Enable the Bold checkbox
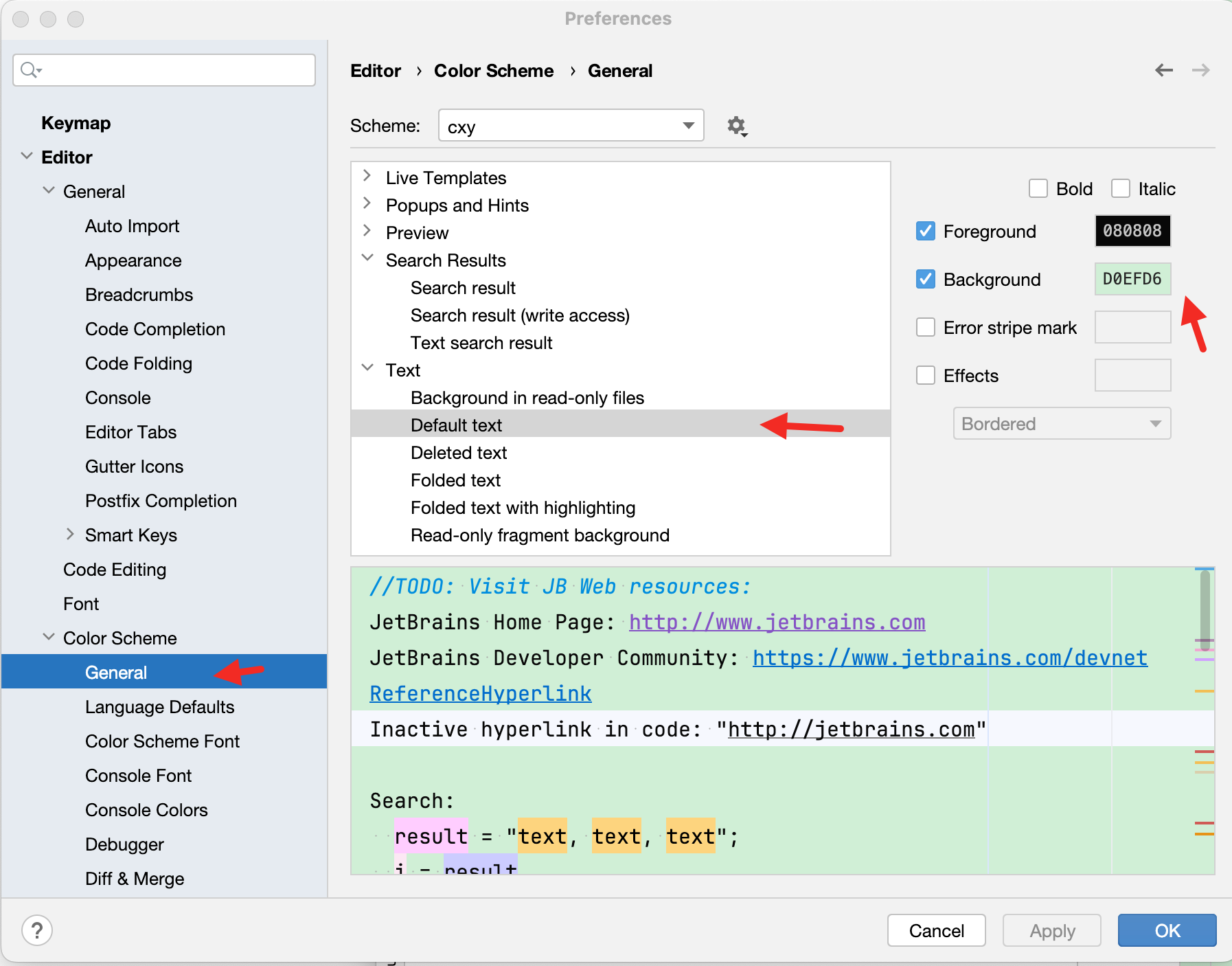Viewport: 1232px width, 966px height. tap(1038, 189)
